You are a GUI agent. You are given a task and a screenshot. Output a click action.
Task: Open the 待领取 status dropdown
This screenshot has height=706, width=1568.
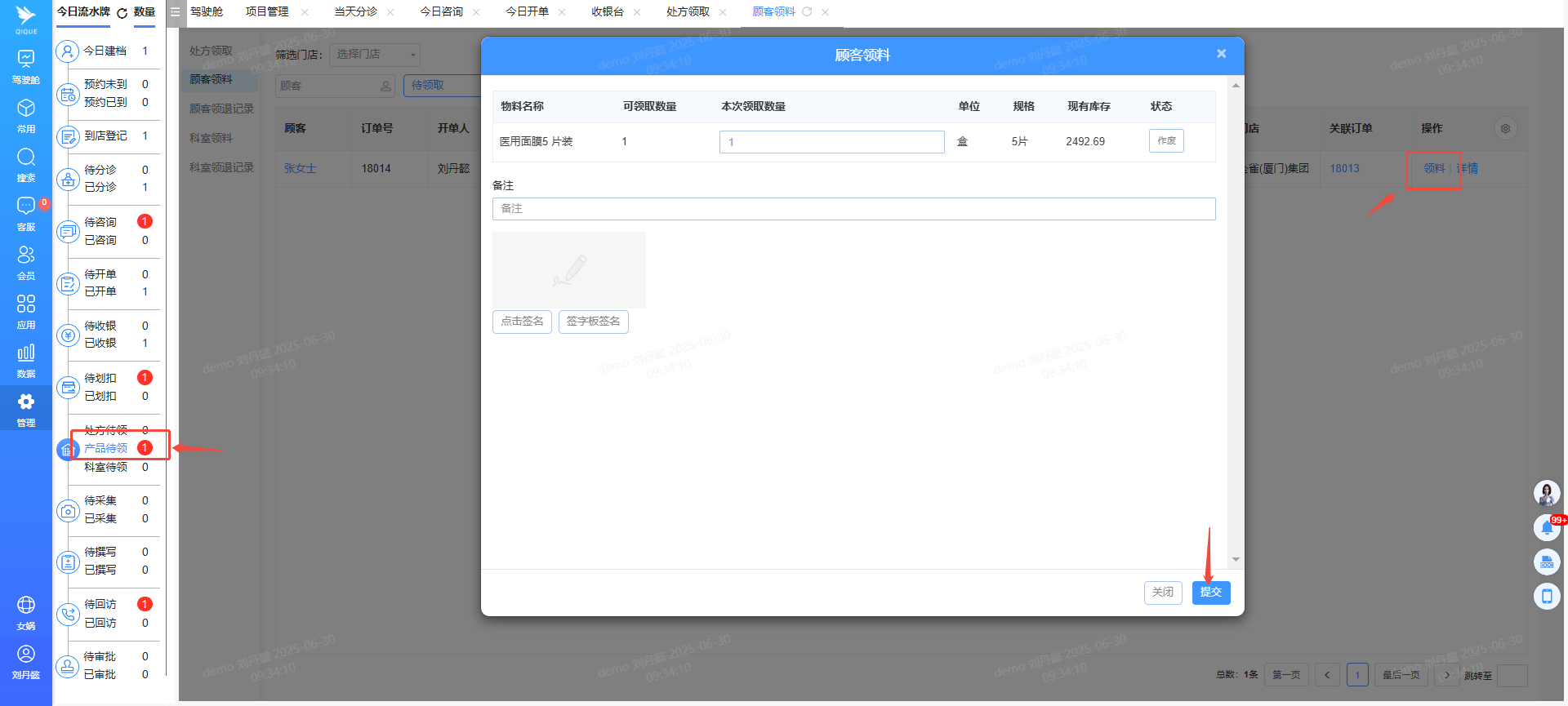tap(441, 86)
